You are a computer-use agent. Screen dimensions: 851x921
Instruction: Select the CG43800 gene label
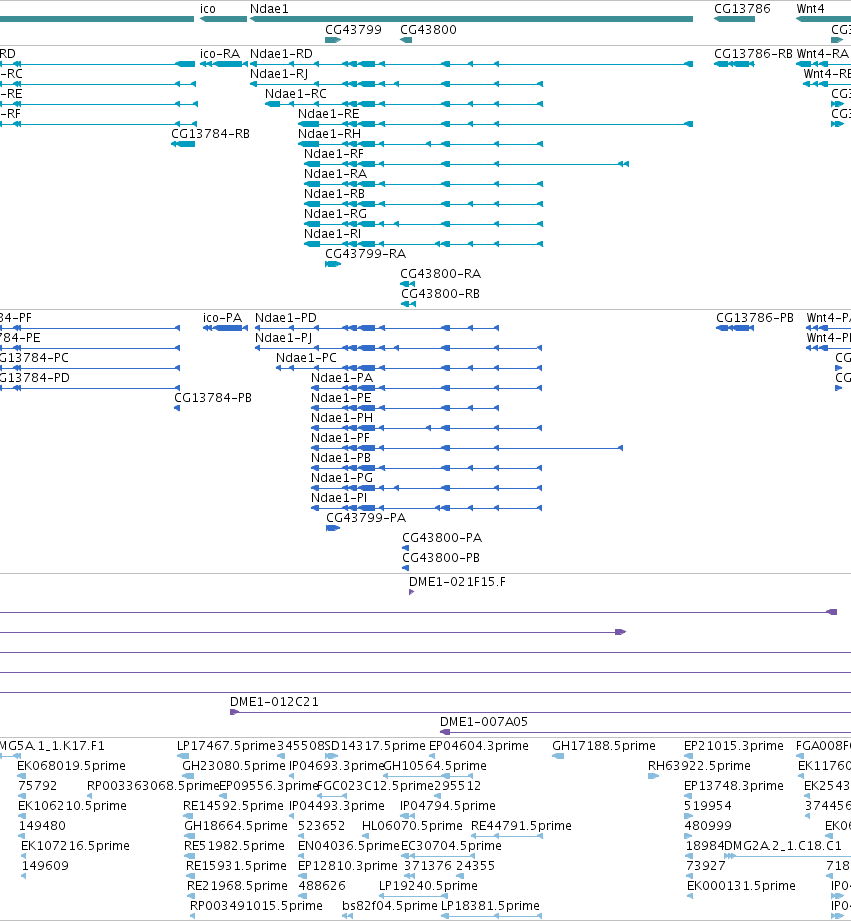point(428,29)
